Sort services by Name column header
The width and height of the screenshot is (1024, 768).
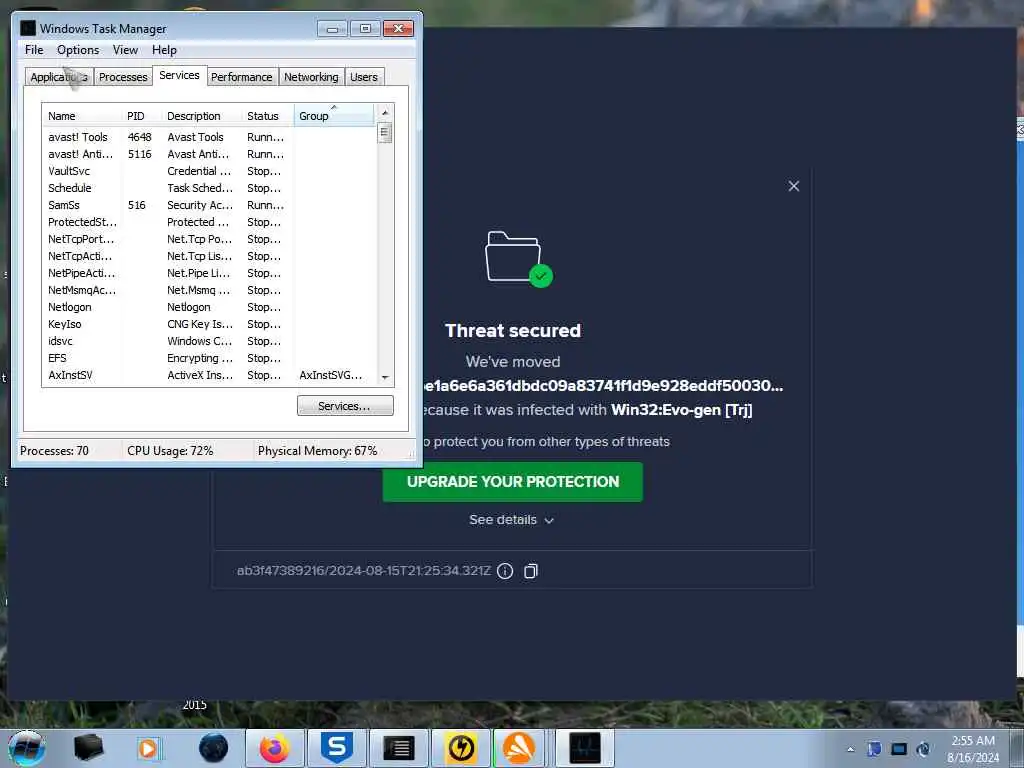pyautogui.click(x=82, y=116)
